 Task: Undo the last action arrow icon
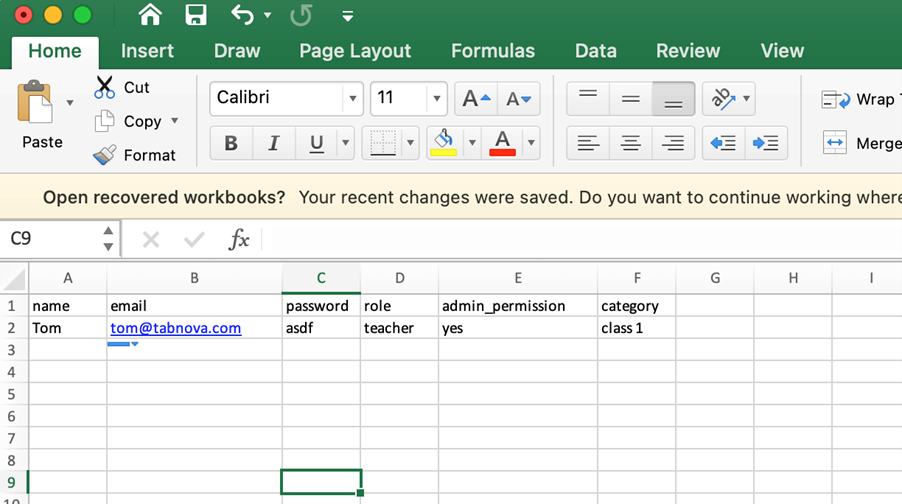pos(242,14)
